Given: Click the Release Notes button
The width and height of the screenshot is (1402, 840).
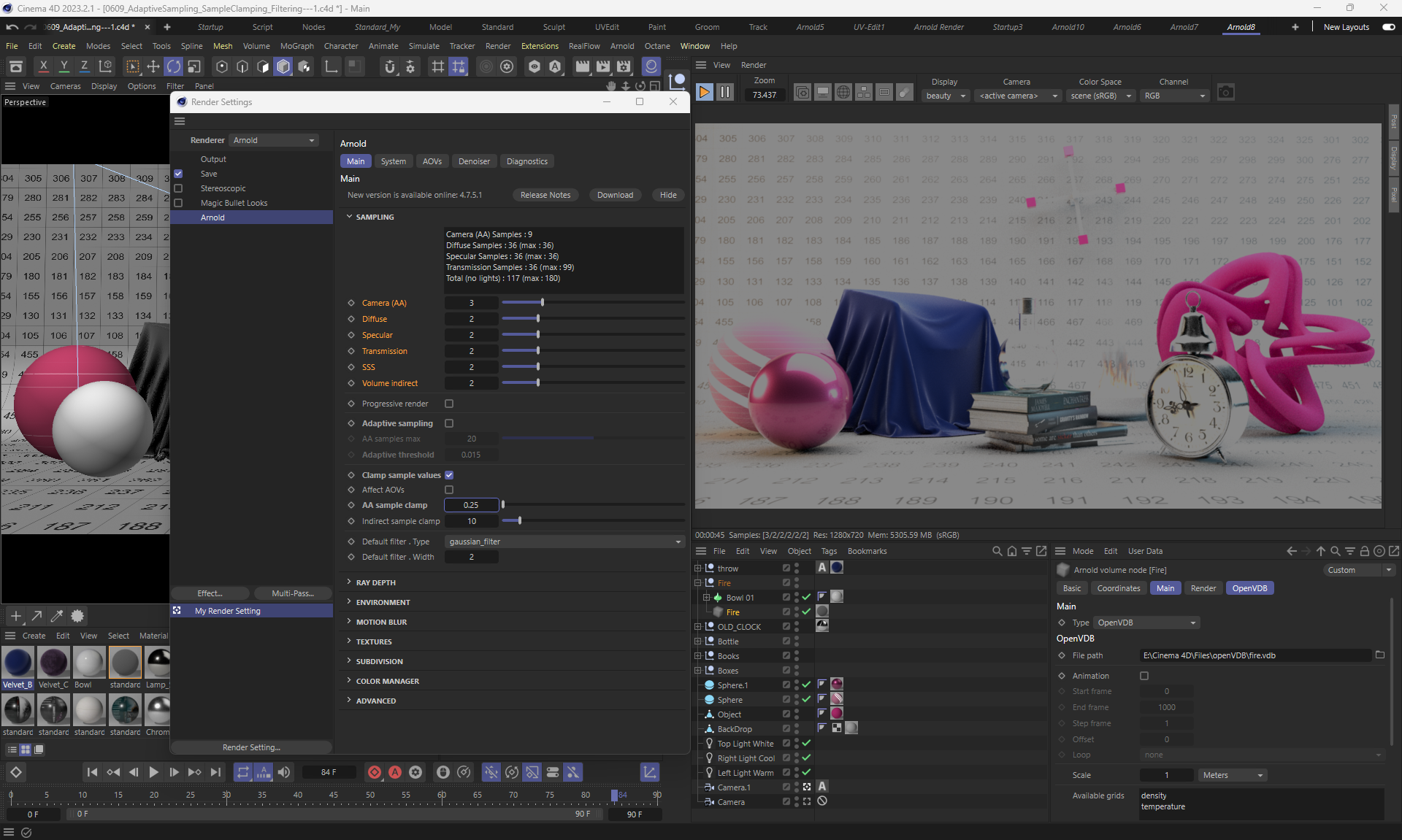Looking at the screenshot, I should (545, 195).
